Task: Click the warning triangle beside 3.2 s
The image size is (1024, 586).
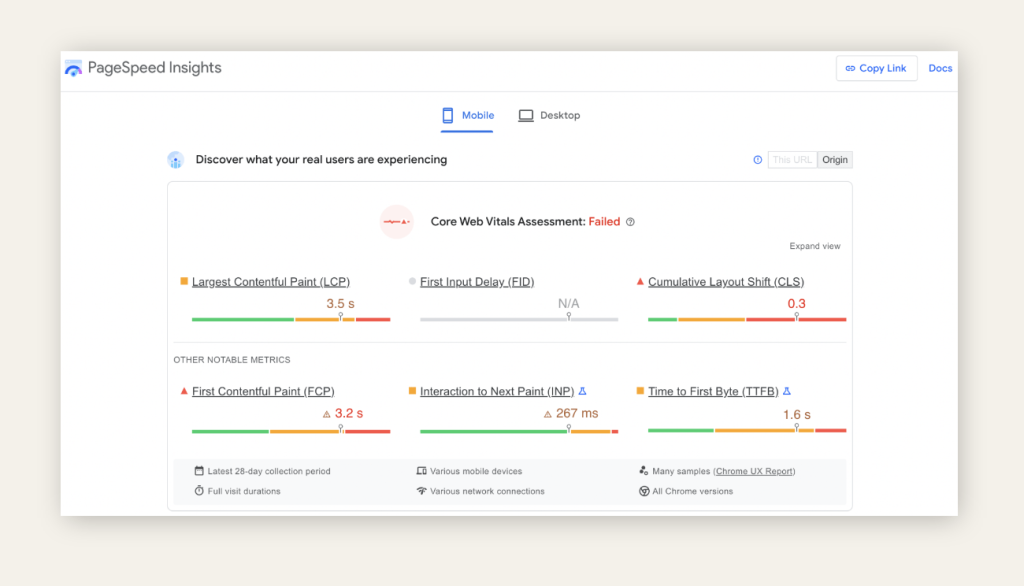Action: coord(326,414)
